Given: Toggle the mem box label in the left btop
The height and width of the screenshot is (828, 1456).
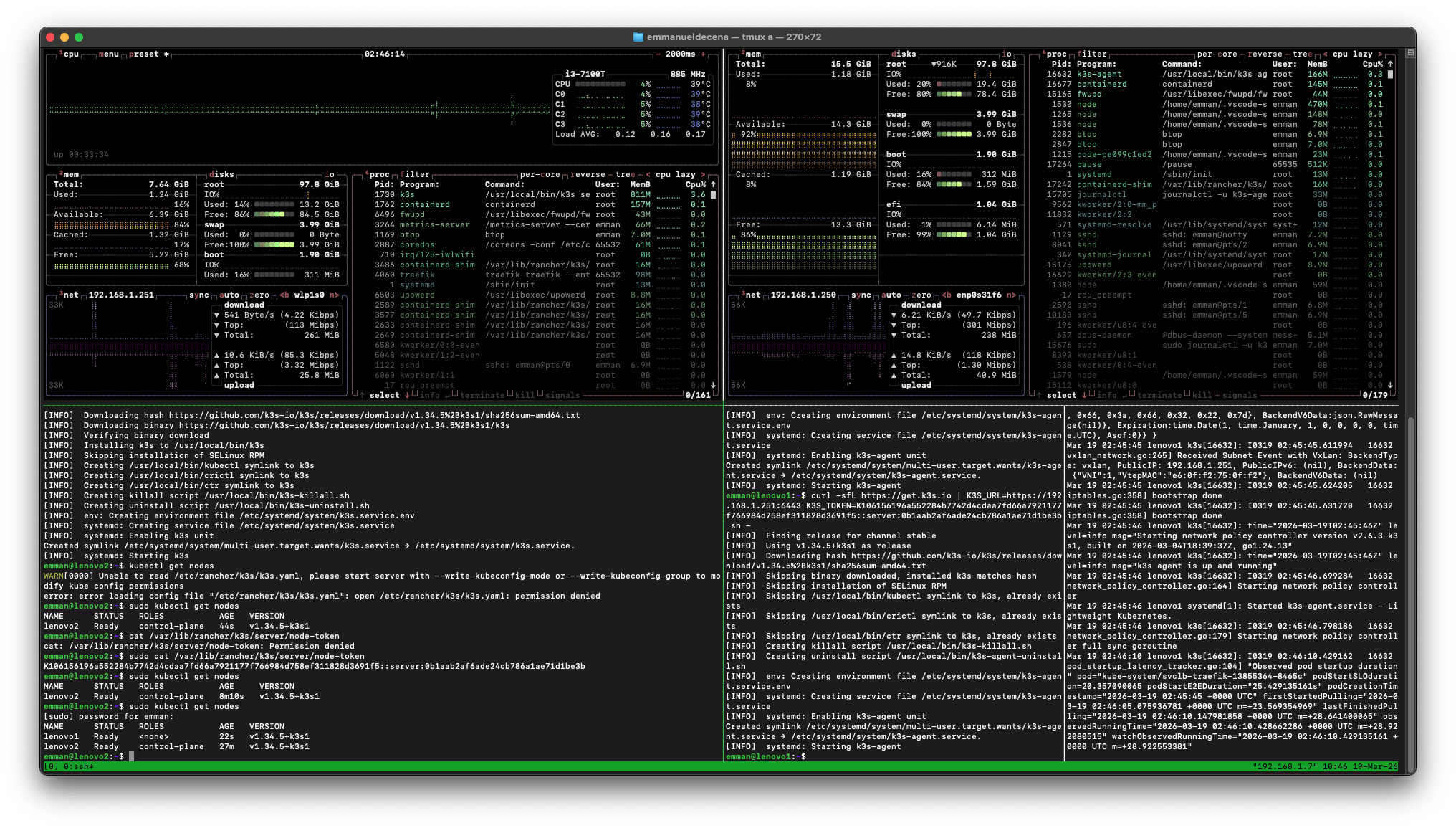Looking at the screenshot, I should point(69,174).
